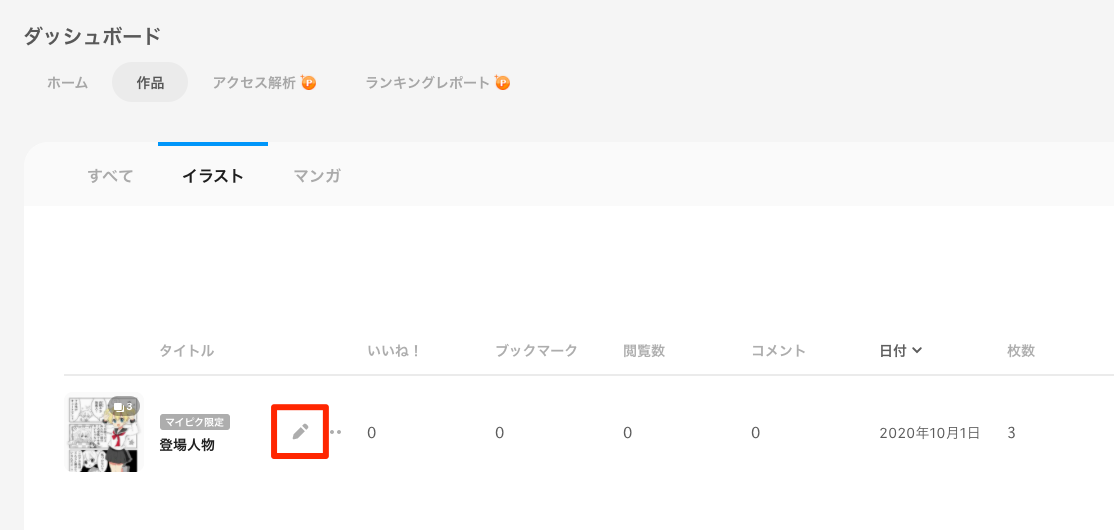
Task: Sort by the コメント column header
Action: pyautogui.click(x=779, y=350)
